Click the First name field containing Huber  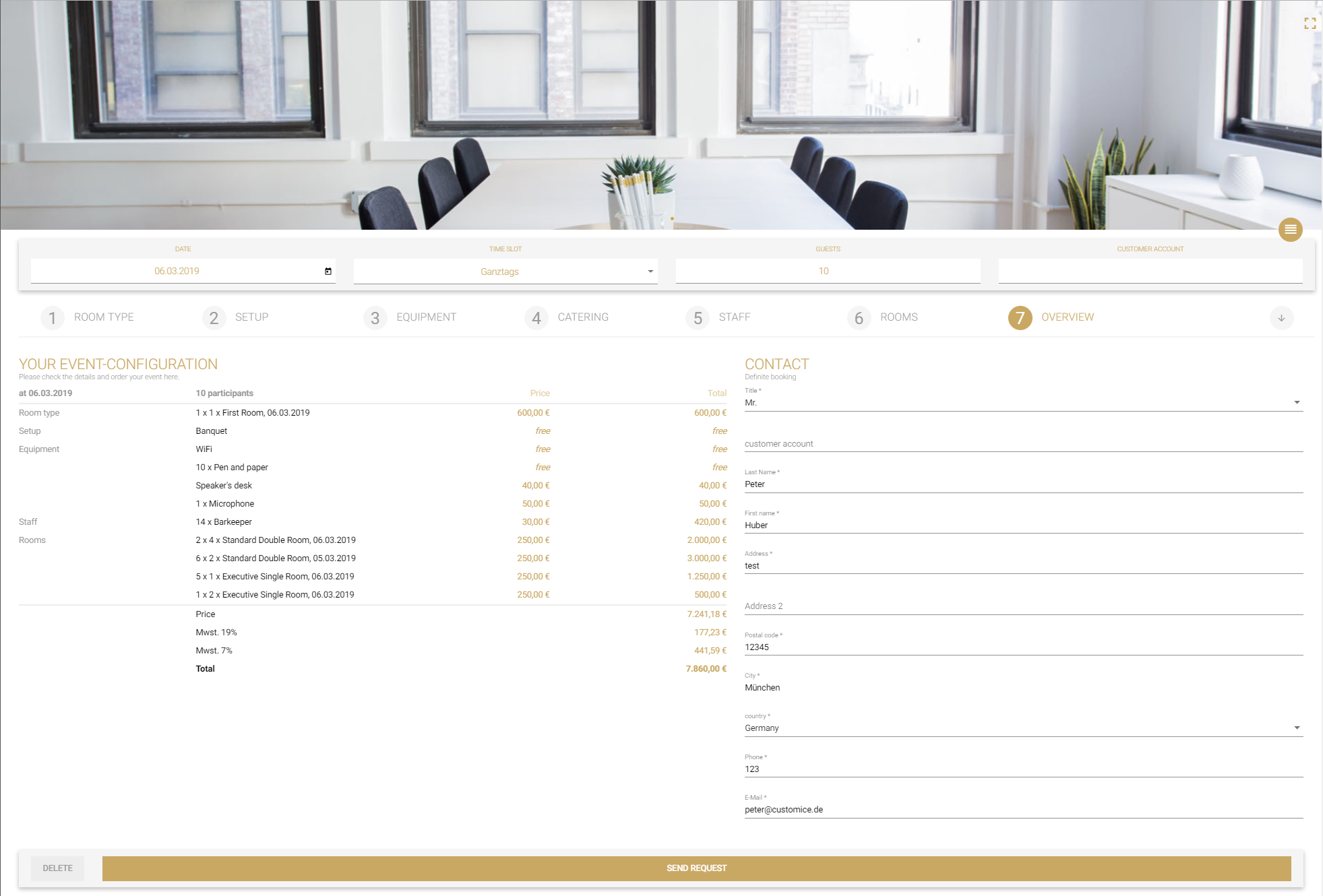tap(1024, 525)
